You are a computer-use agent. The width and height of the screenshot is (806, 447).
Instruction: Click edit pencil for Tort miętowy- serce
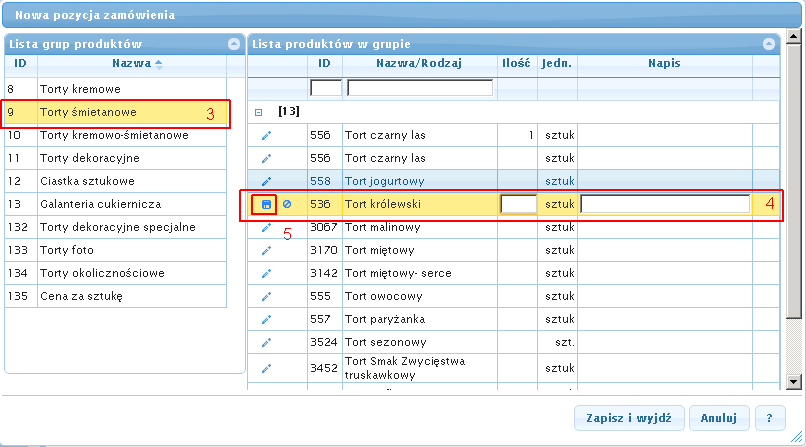click(x=266, y=273)
